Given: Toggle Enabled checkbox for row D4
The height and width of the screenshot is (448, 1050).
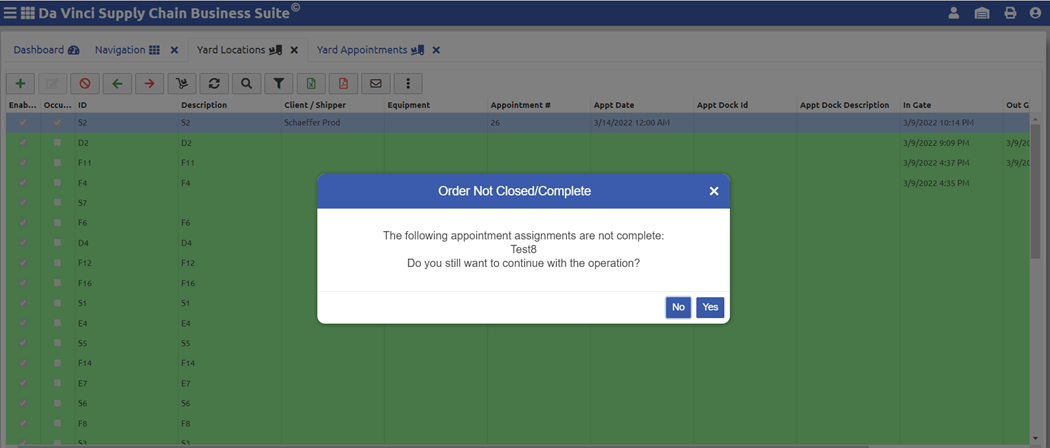Looking at the screenshot, I should (23, 243).
